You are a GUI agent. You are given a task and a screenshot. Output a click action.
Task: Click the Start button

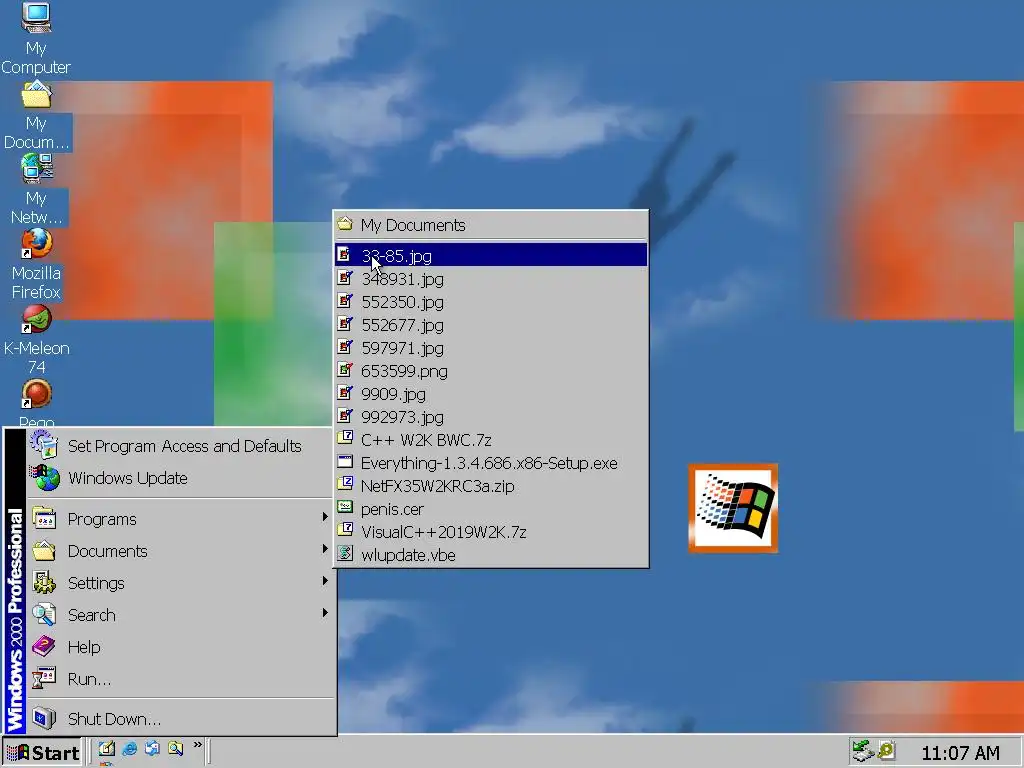pos(42,752)
